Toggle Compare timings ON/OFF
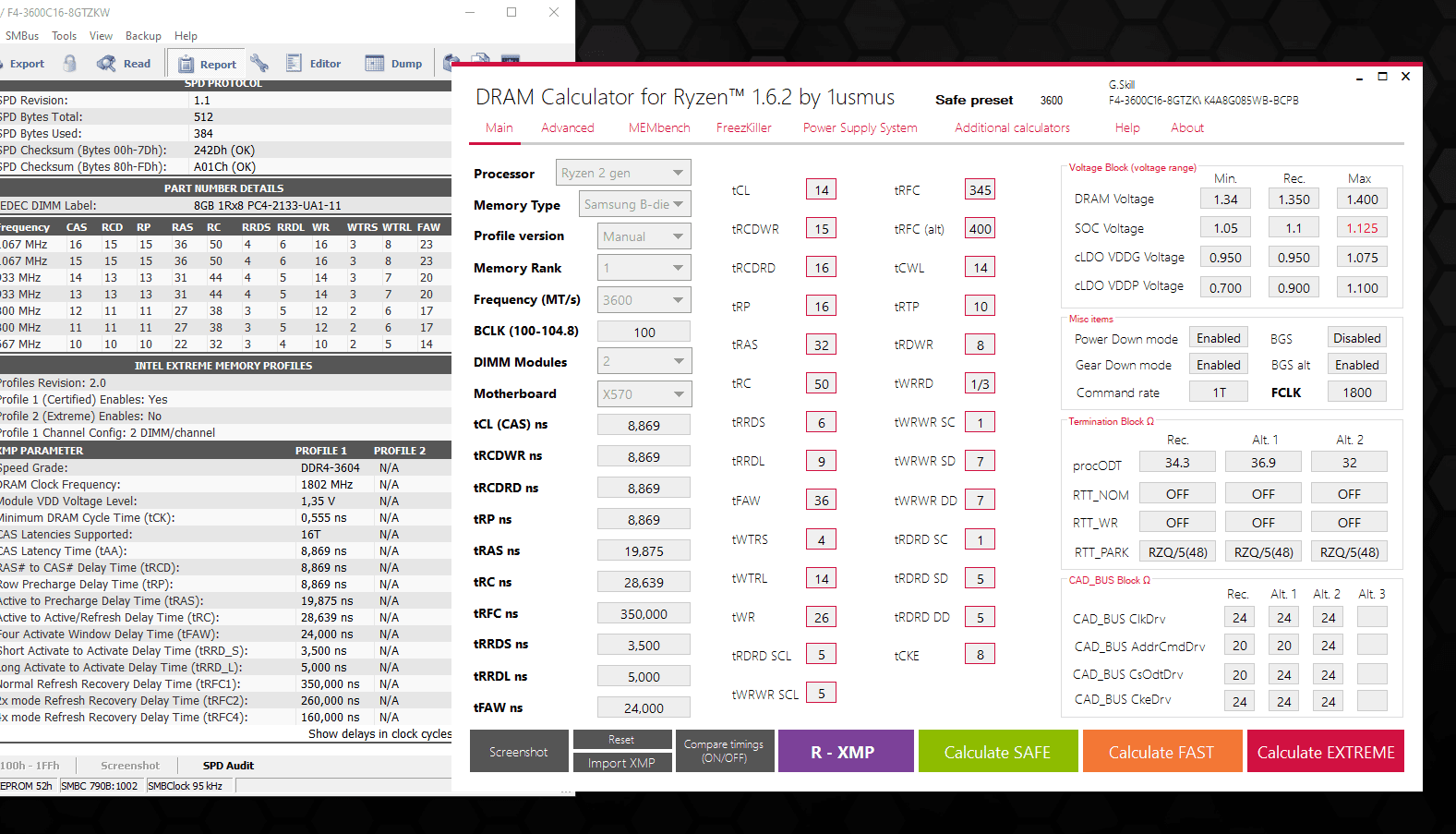This screenshot has width=1456, height=834. [724, 751]
